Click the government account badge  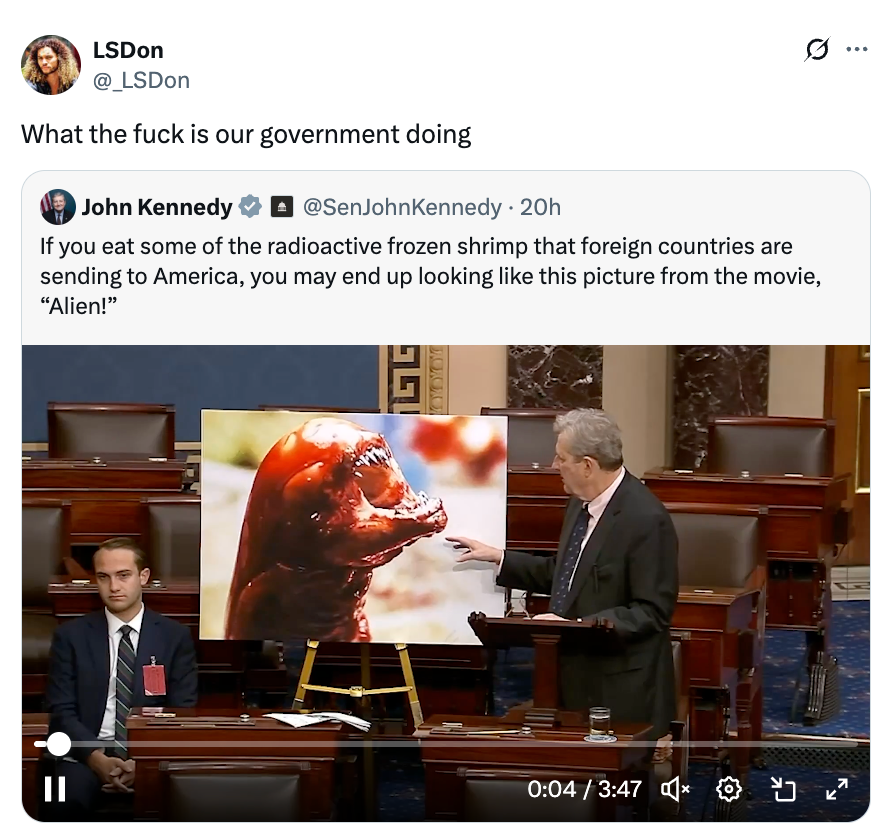(x=281, y=207)
